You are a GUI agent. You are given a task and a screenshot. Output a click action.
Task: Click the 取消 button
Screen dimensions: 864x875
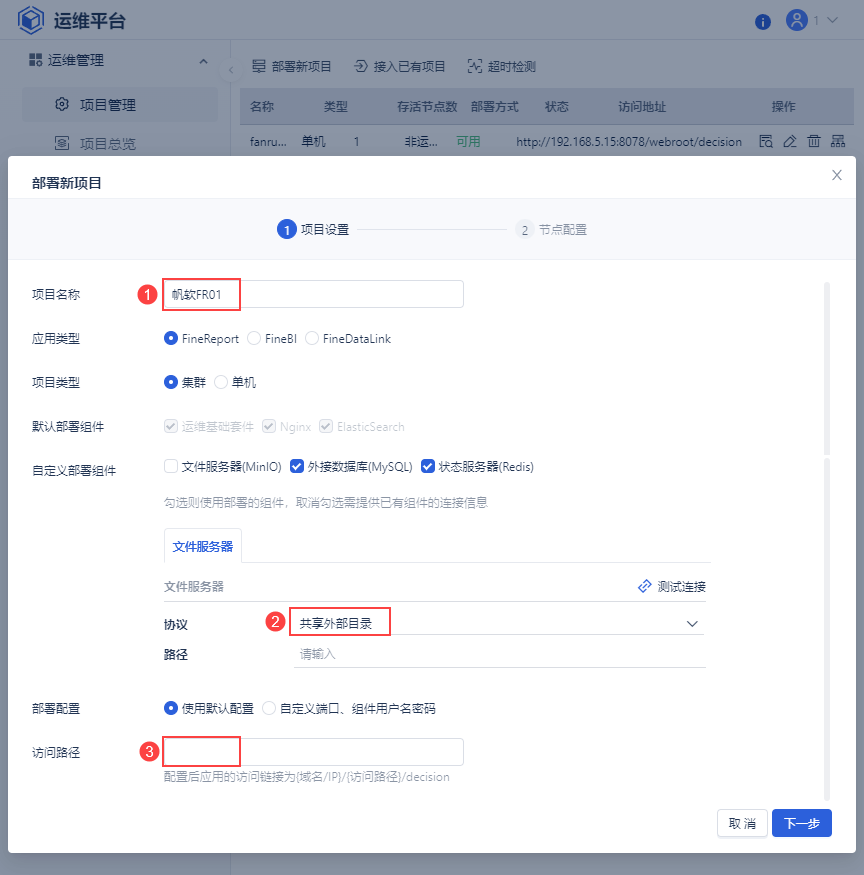pyautogui.click(x=742, y=822)
